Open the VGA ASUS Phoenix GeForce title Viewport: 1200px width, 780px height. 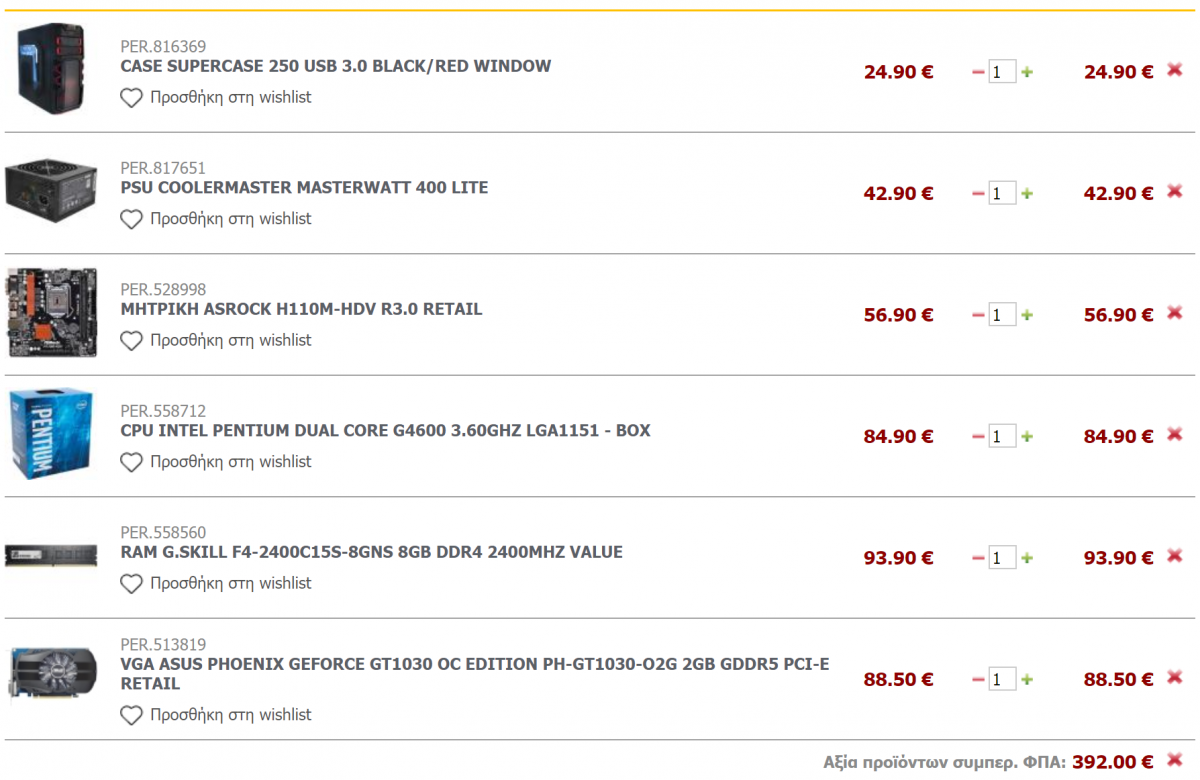click(x=475, y=674)
